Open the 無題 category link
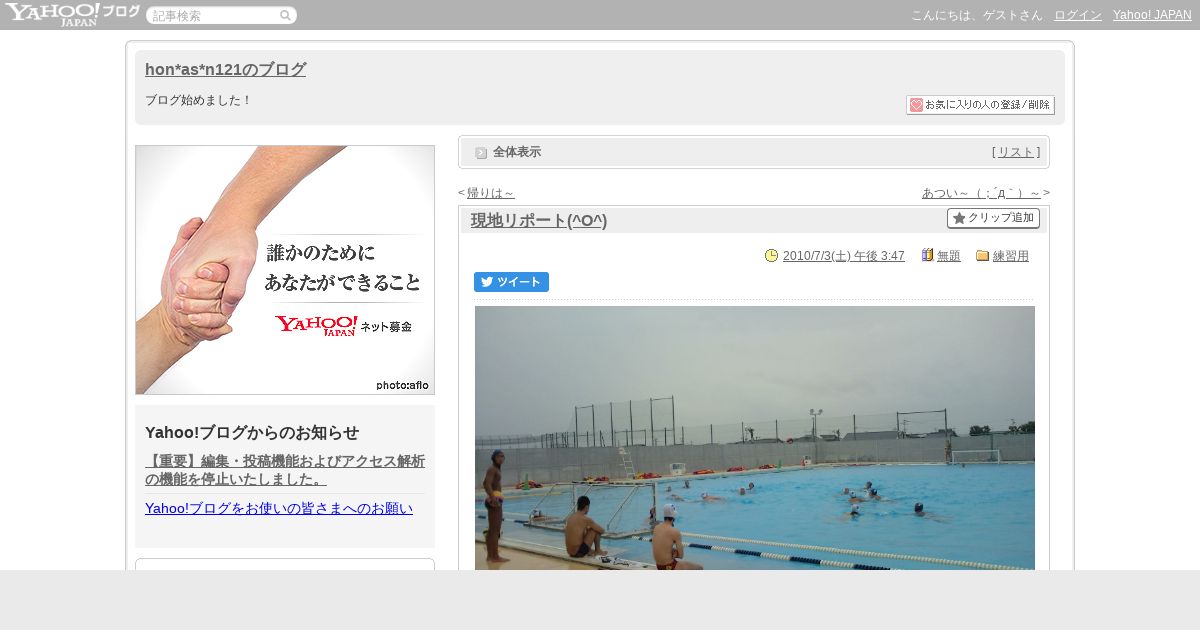 948,256
